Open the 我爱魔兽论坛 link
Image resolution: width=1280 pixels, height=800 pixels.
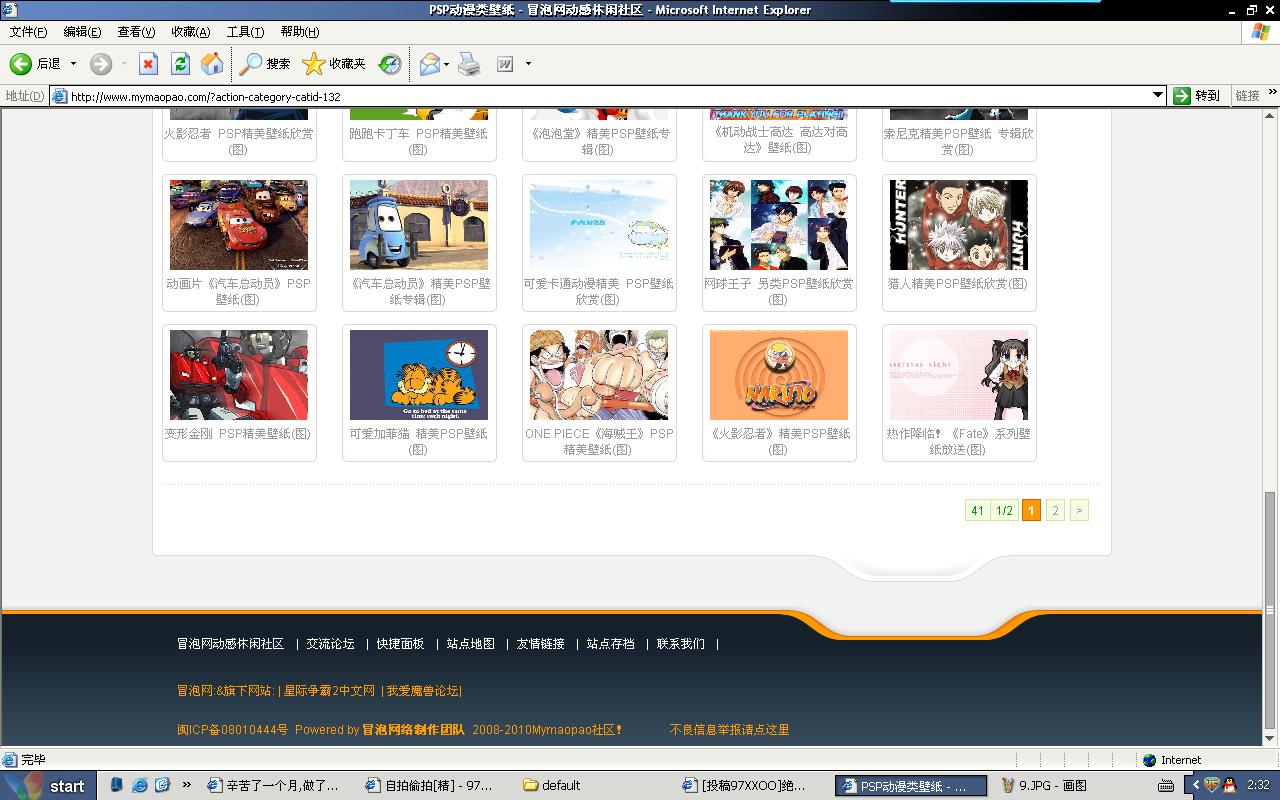pos(422,691)
